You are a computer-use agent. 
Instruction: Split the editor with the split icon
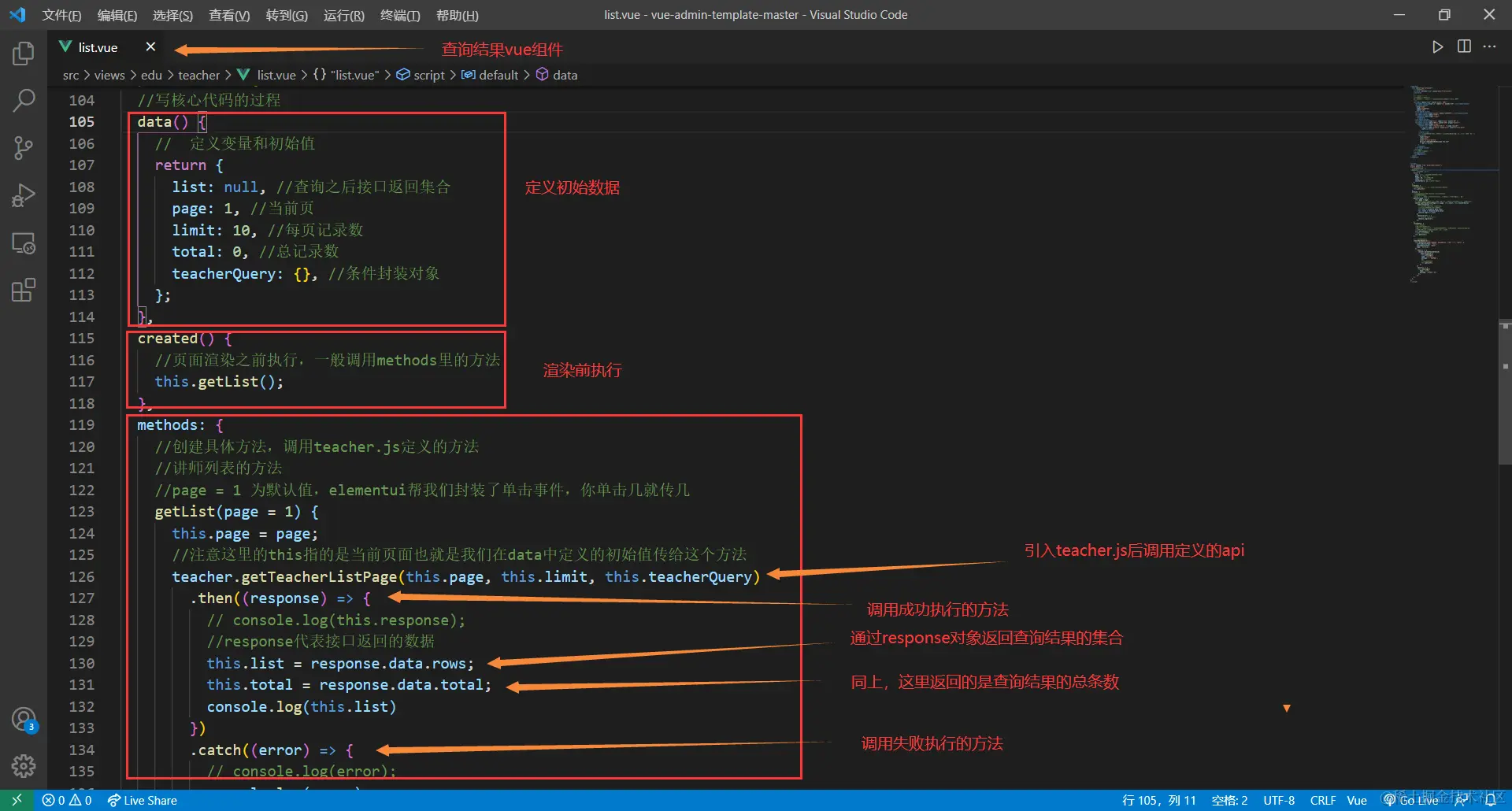pyautogui.click(x=1464, y=46)
